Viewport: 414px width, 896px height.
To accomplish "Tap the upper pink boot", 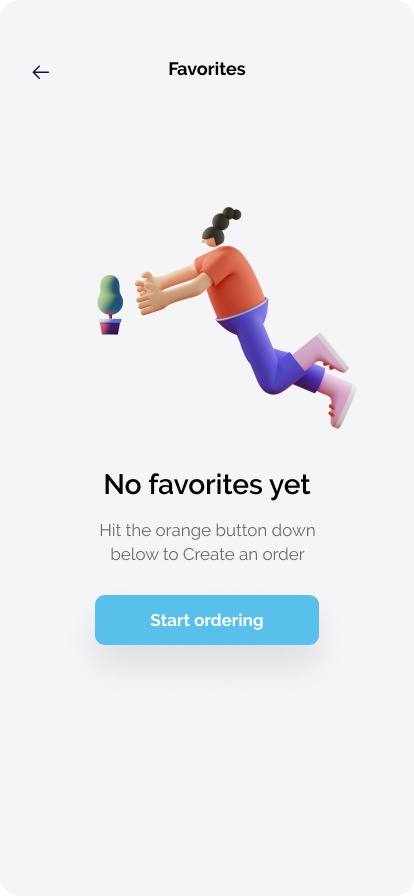I will point(322,351).
